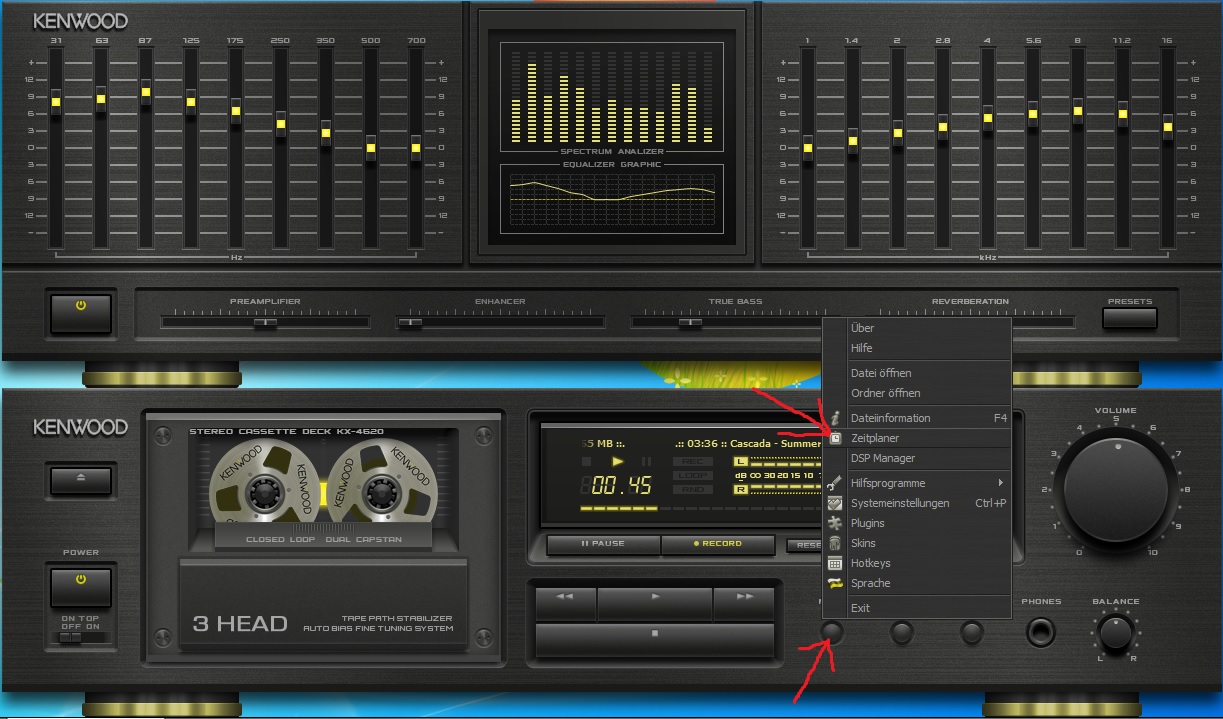Click the Dateiinformation info icon in menu
This screenshot has height=719, width=1223.
tap(835, 417)
